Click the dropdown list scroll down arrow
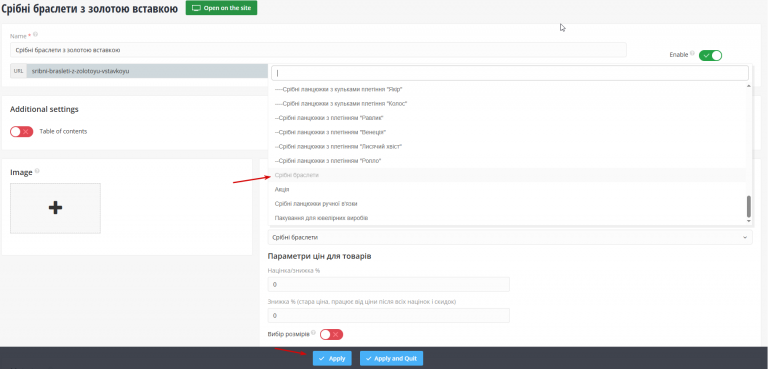The height and width of the screenshot is (369, 768). click(748, 221)
